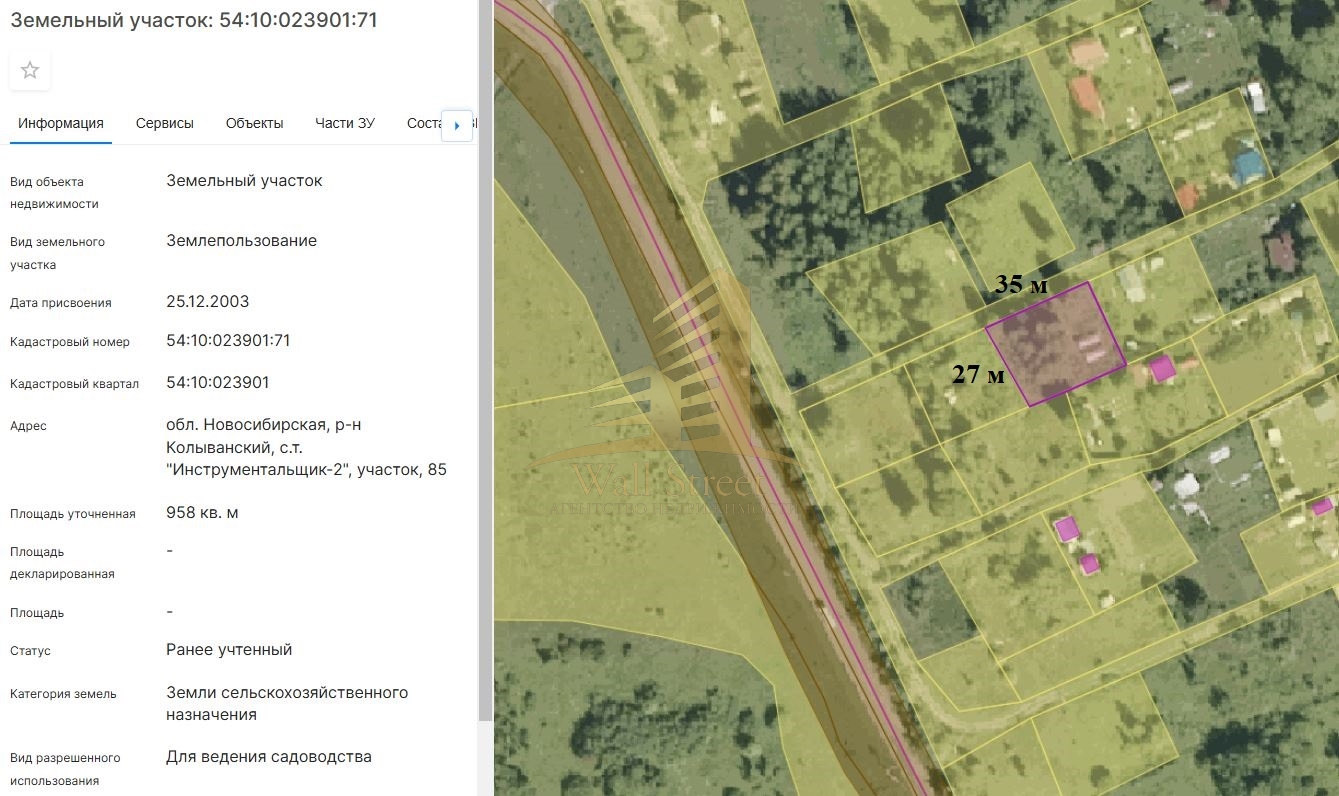Viewport: 1339px width, 796px height.
Task: Switch to the Объекты tab
Action: (255, 124)
